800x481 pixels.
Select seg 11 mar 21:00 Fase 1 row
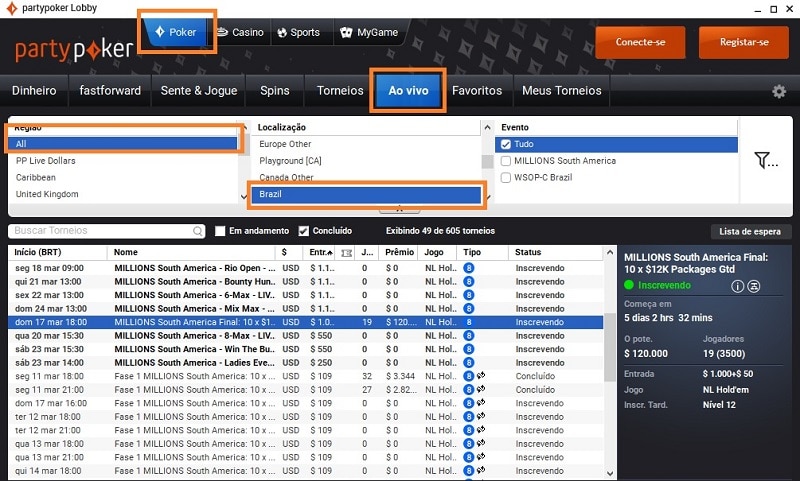pyautogui.click(x=306, y=390)
